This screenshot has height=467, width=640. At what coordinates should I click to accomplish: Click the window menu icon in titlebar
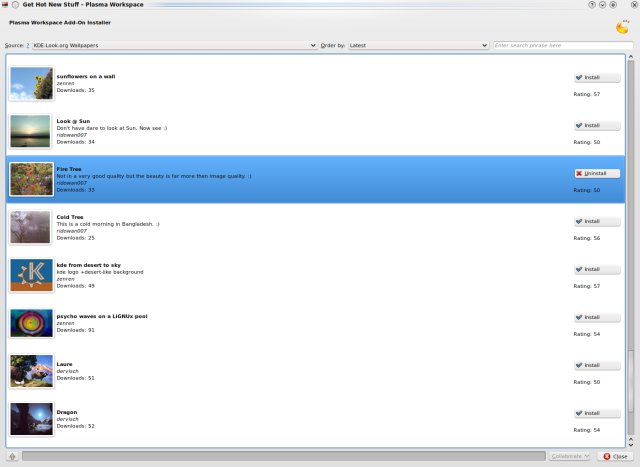5,4
